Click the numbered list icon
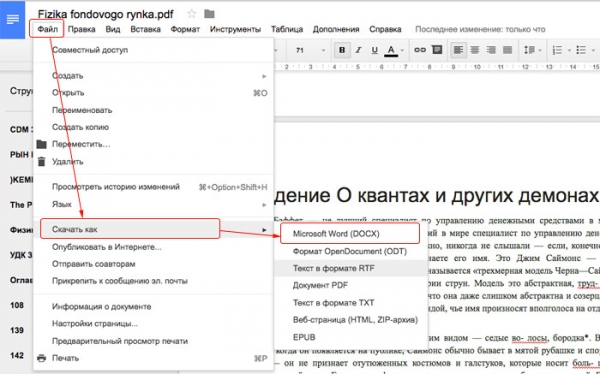600x374 pixels. [x=557, y=50]
